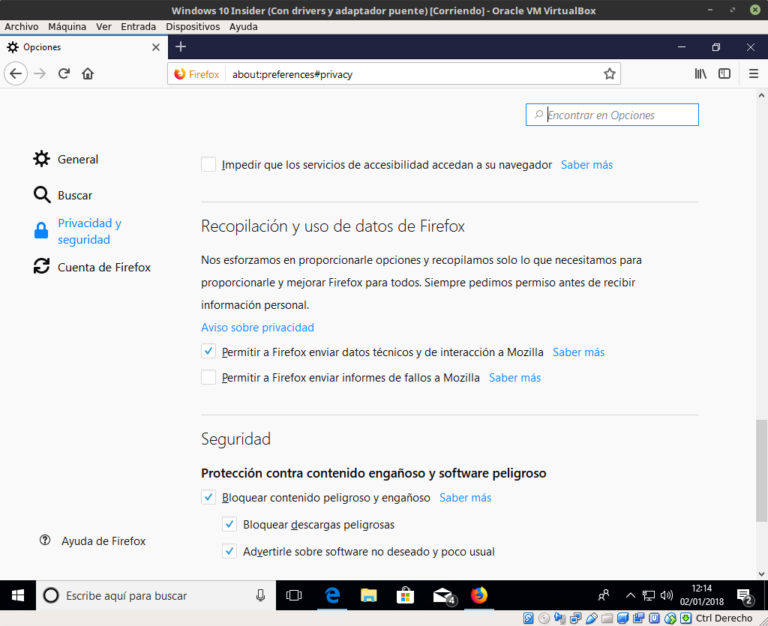Bookmark this page with the star icon
The height and width of the screenshot is (626, 768).
[x=609, y=74]
